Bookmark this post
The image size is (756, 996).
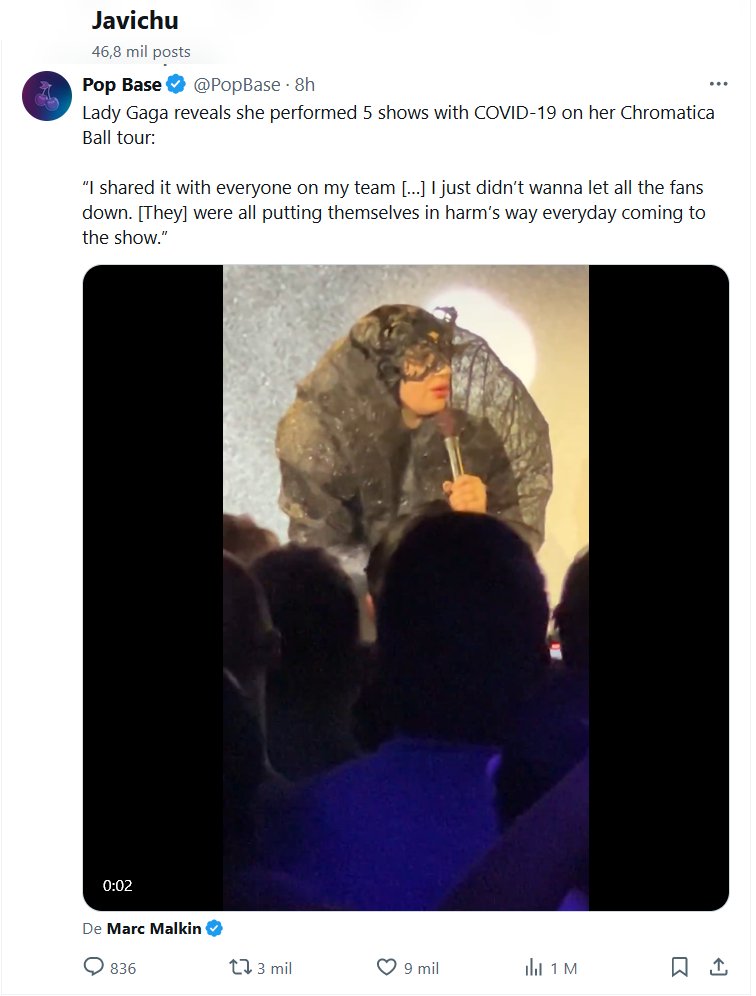[679, 967]
